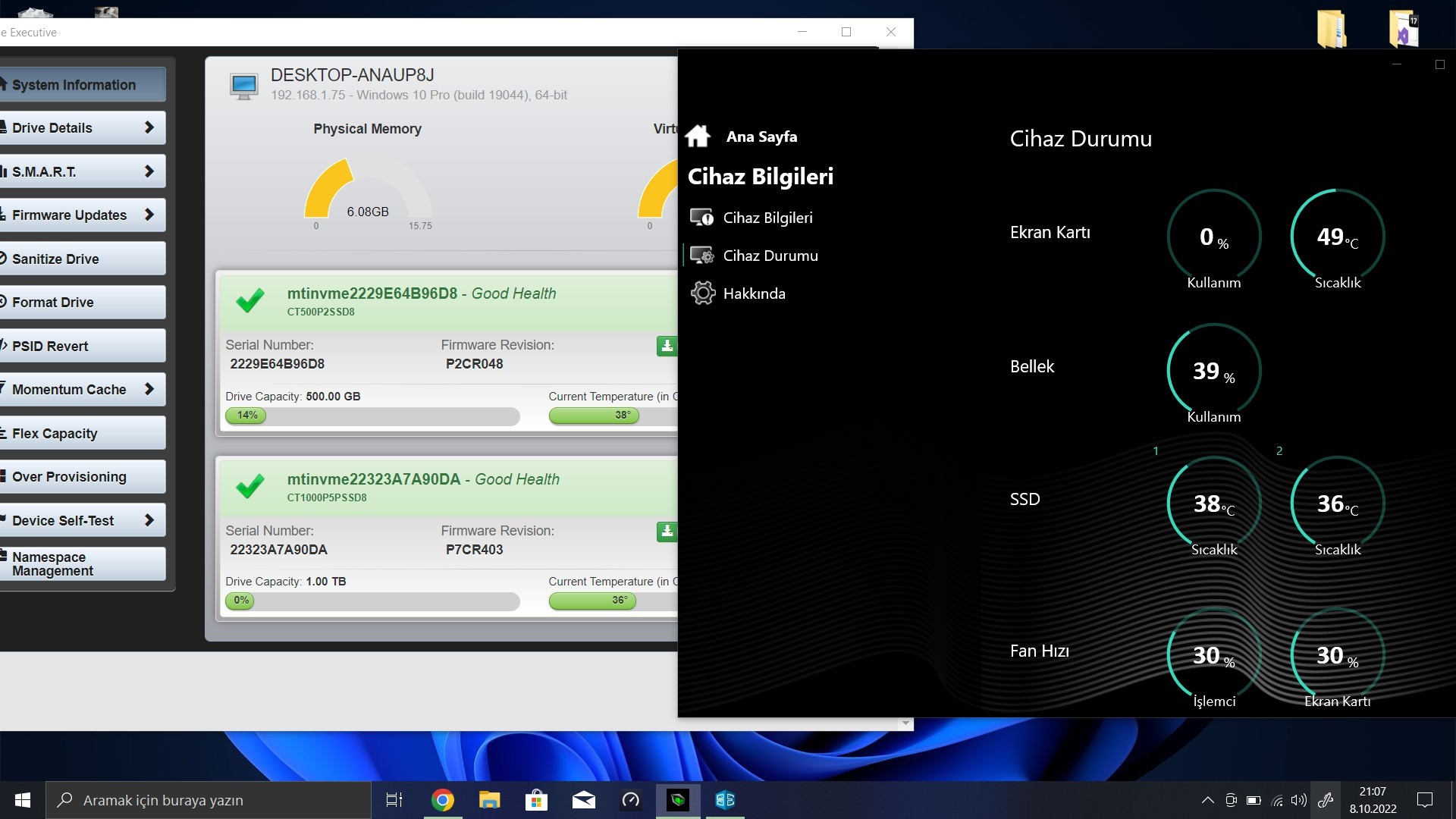
Task: Select Cihaz Durumu monitor gear icon
Action: point(701,256)
